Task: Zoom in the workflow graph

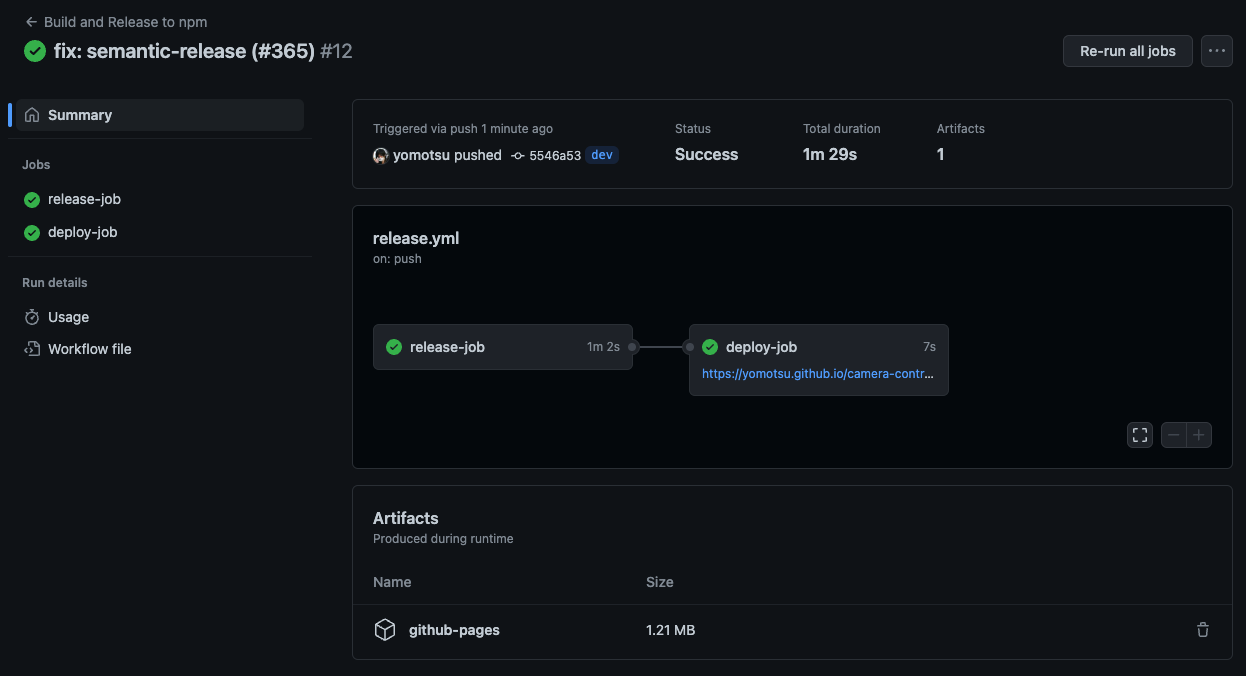Action: coord(1199,435)
